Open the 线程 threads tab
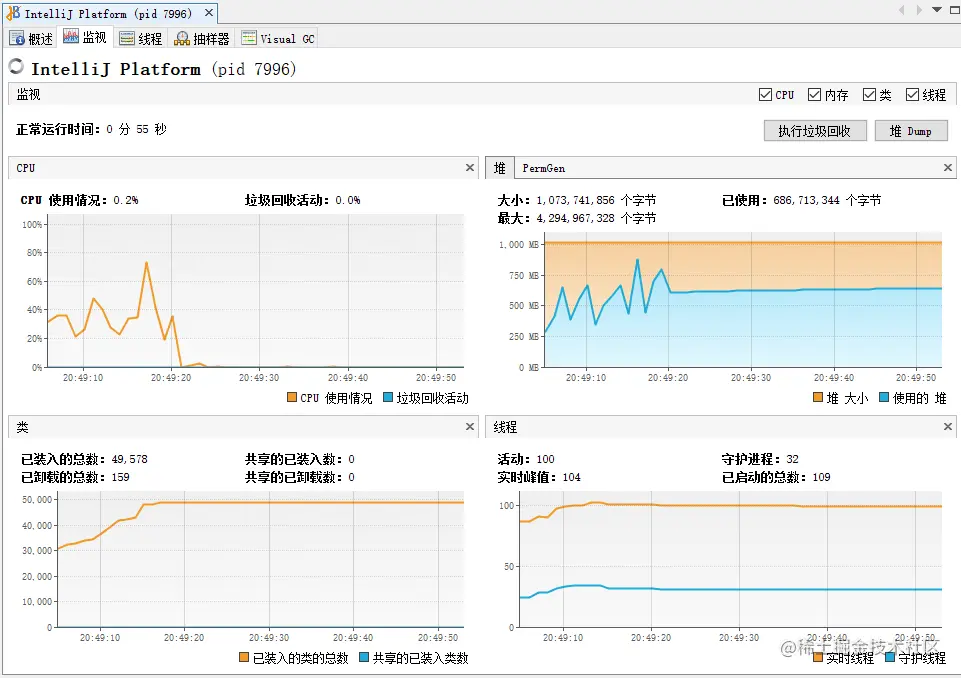The height and width of the screenshot is (678, 961). [141, 39]
